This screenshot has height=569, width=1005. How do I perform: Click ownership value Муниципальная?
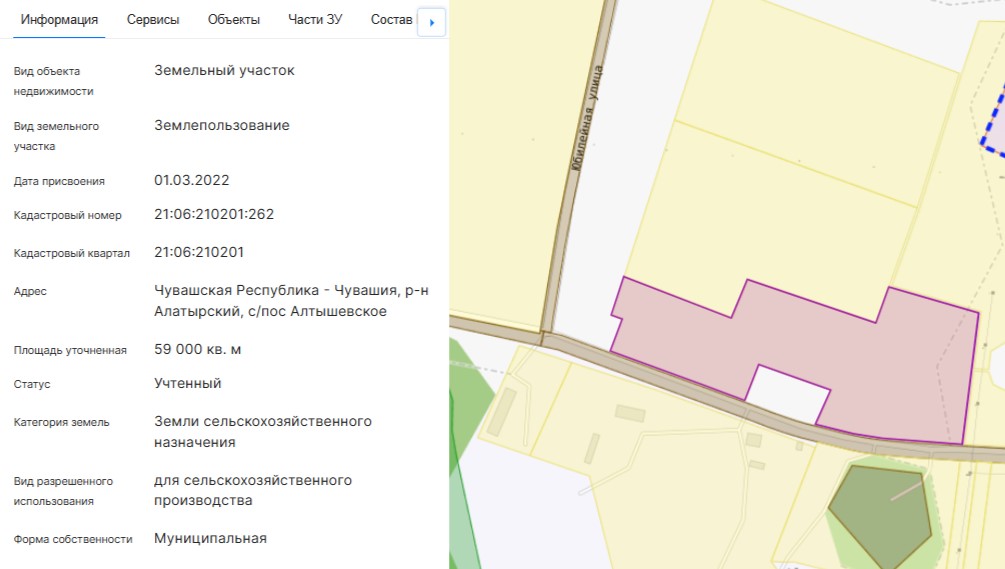[x=210, y=538]
